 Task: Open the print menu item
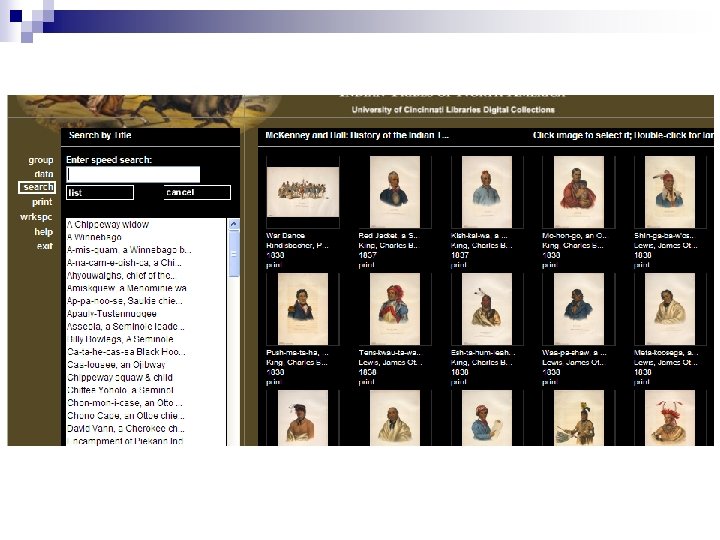pos(42,202)
